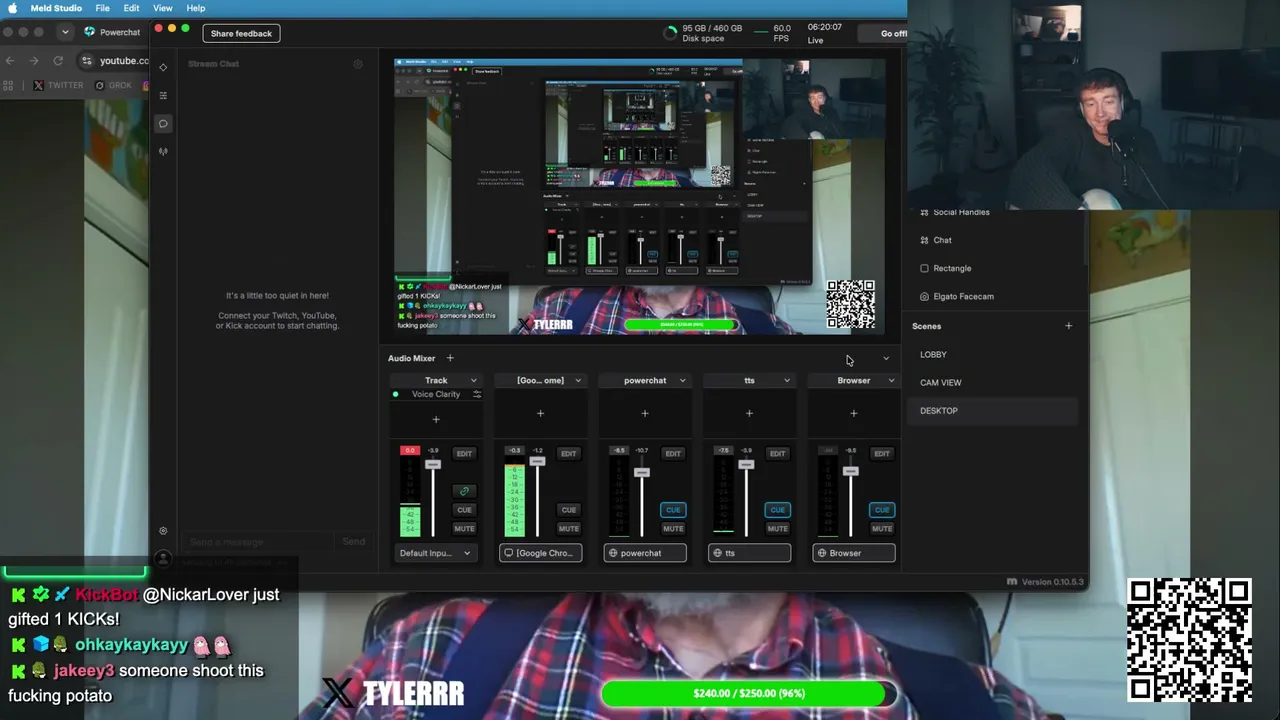Collapse the Audio Mixer panel chevron

[885, 359]
